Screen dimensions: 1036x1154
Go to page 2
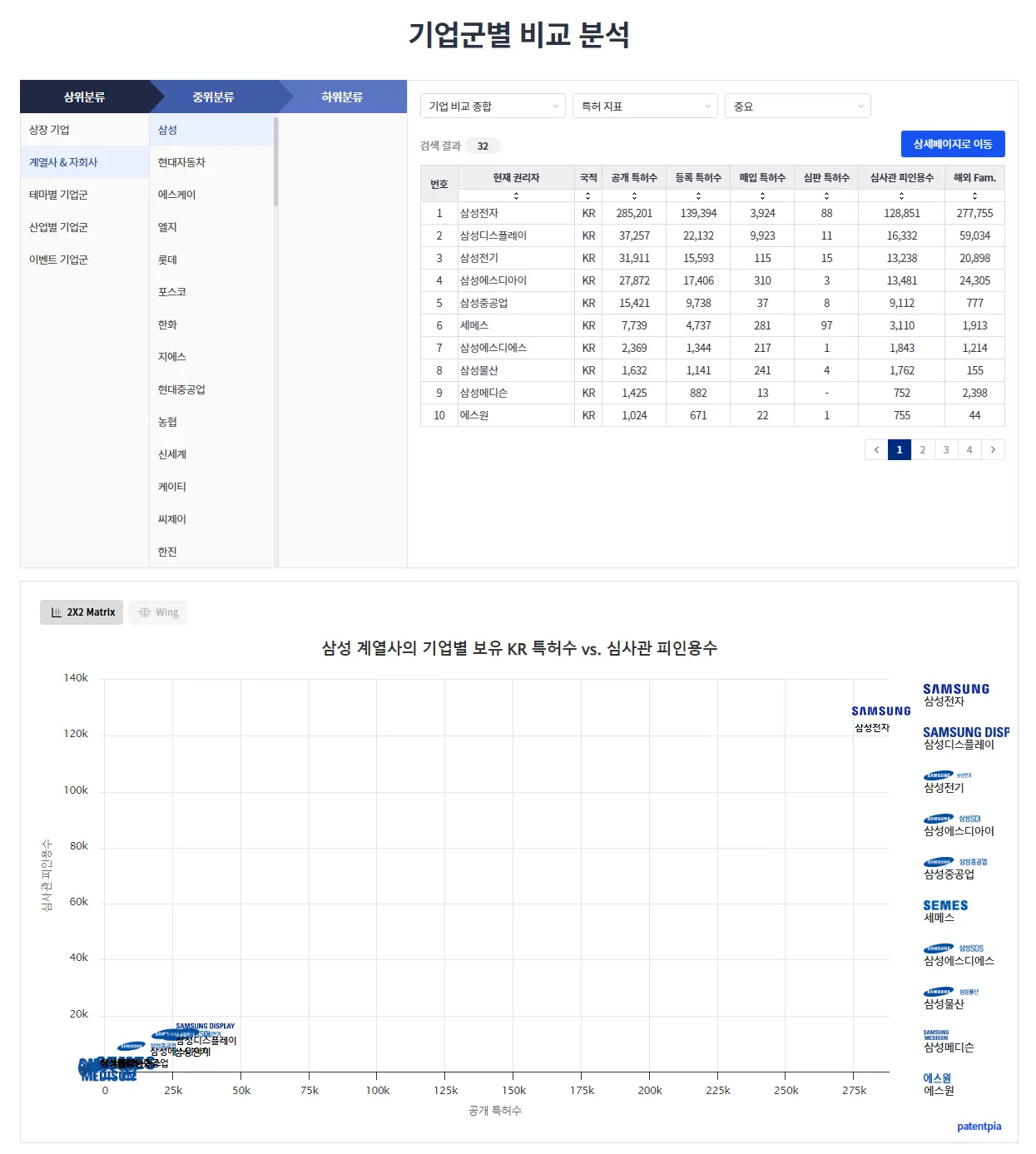pos(923,450)
